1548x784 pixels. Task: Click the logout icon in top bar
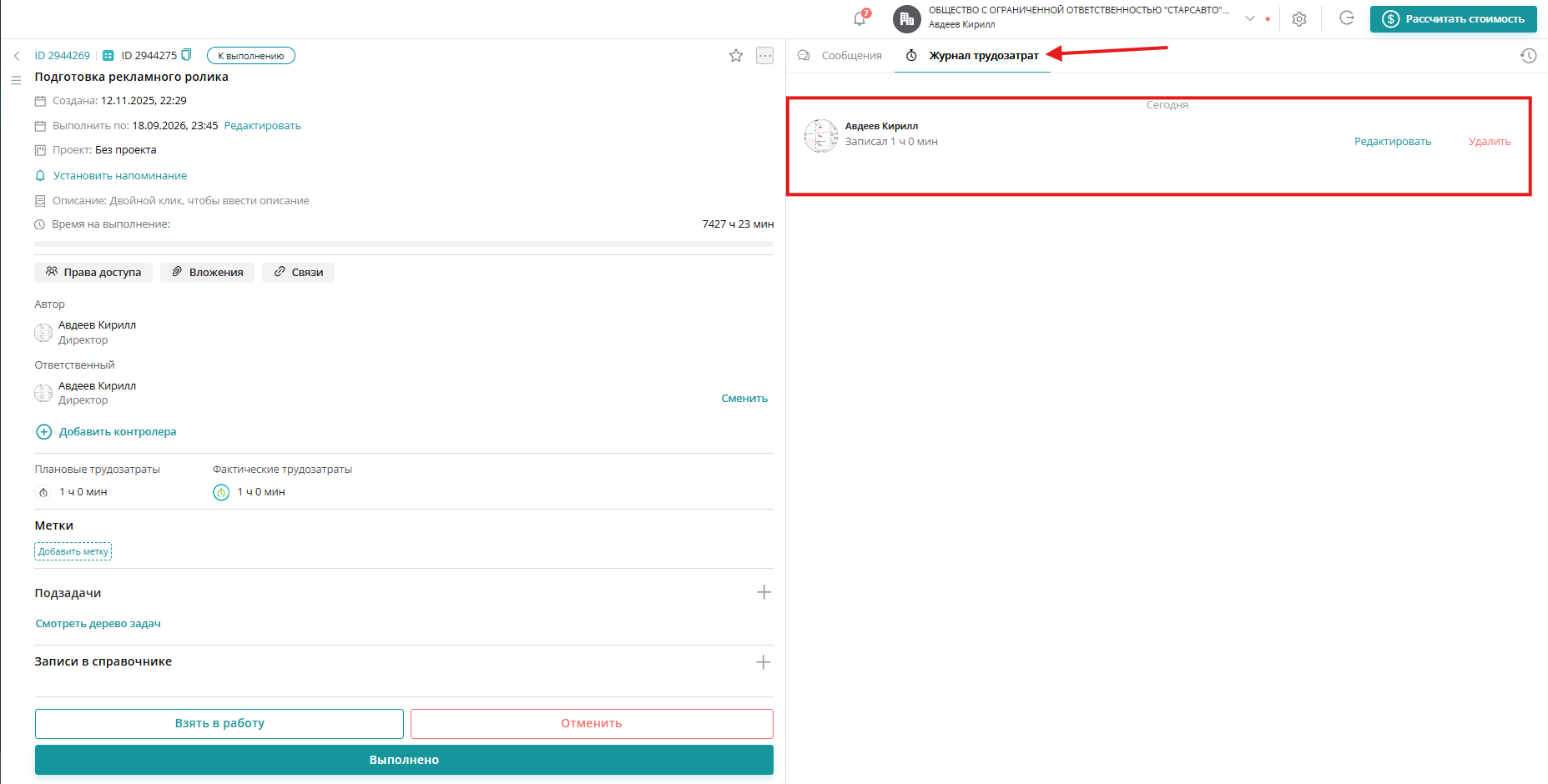tap(1347, 18)
